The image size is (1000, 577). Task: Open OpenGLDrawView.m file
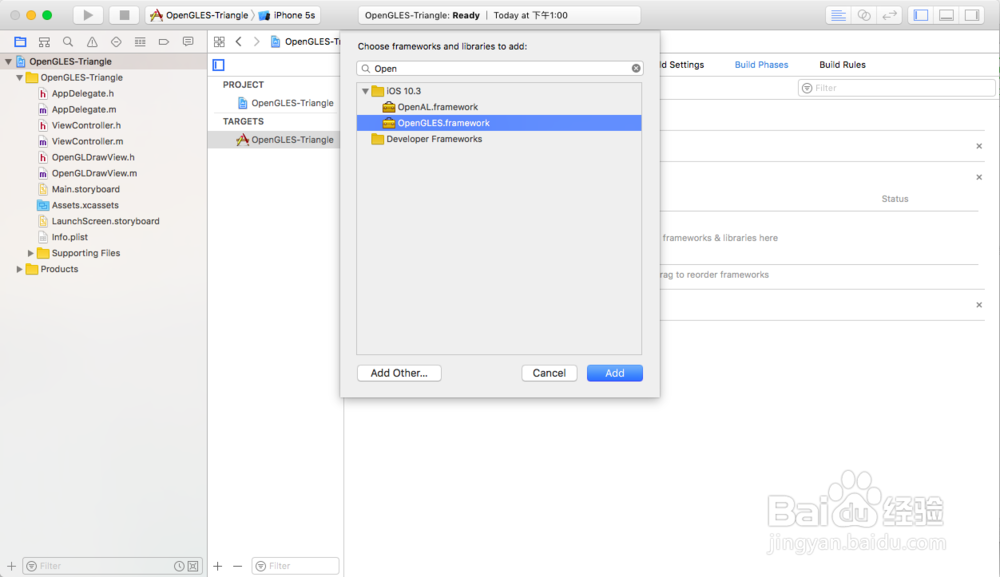pyautogui.click(x=94, y=173)
